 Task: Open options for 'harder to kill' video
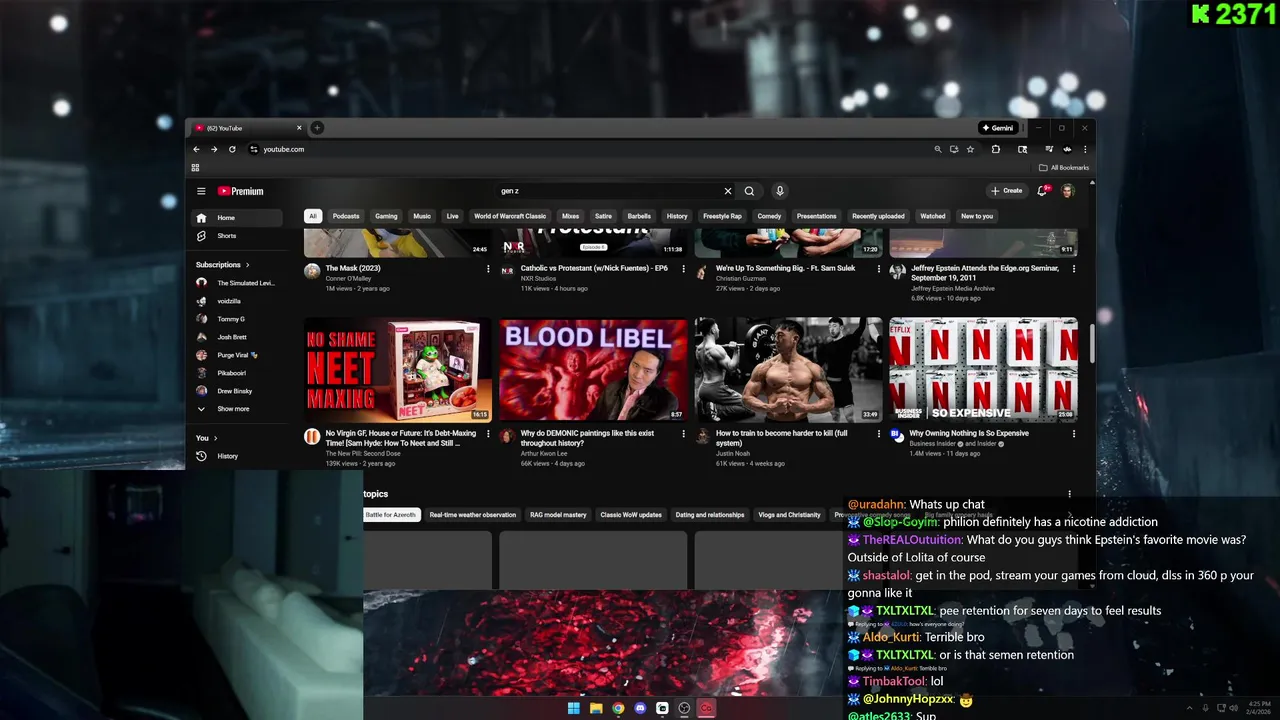pyautogui.click(x=879, y=434)
